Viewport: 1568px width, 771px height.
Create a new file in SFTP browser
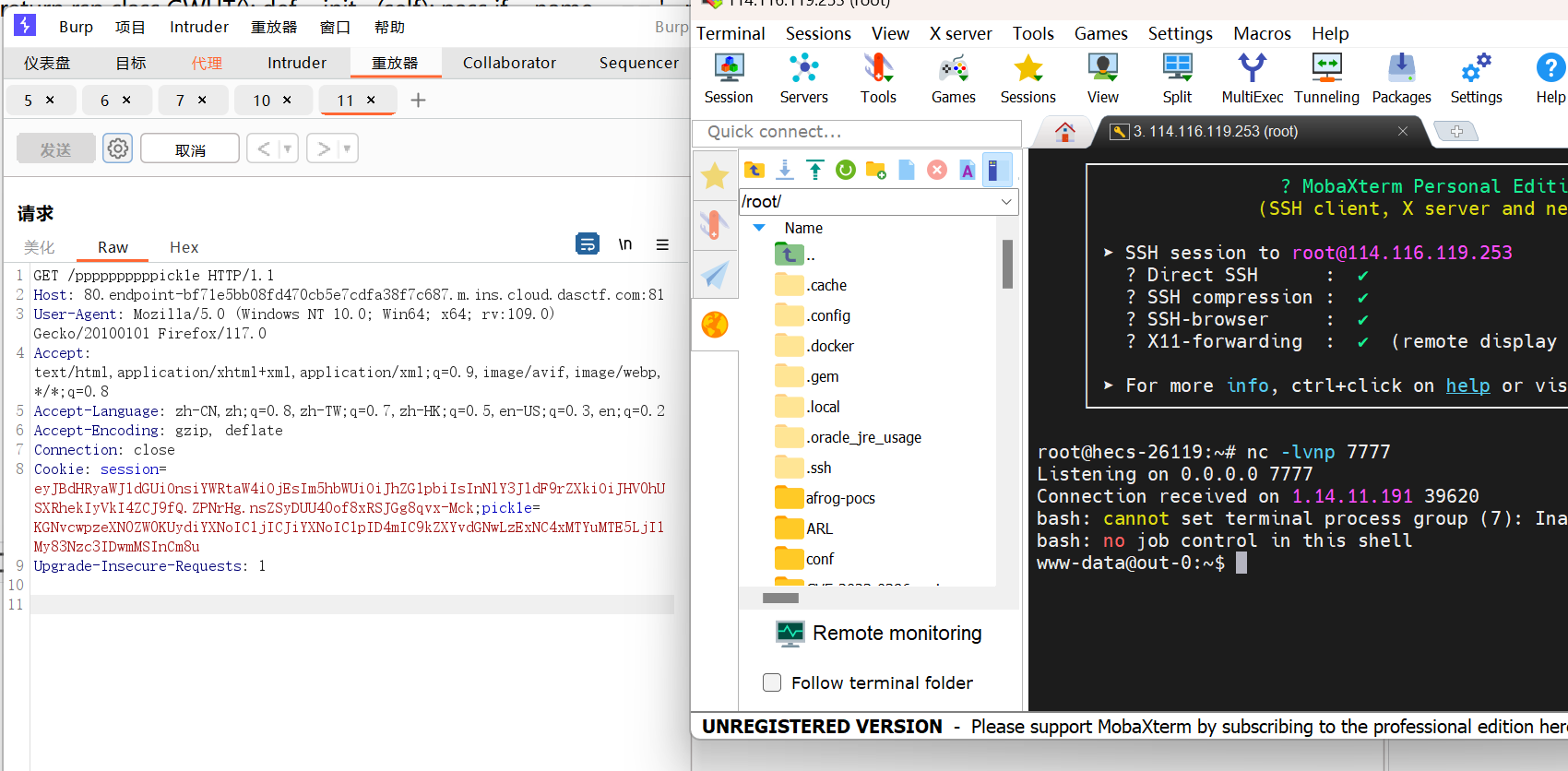tap(907, 170)
